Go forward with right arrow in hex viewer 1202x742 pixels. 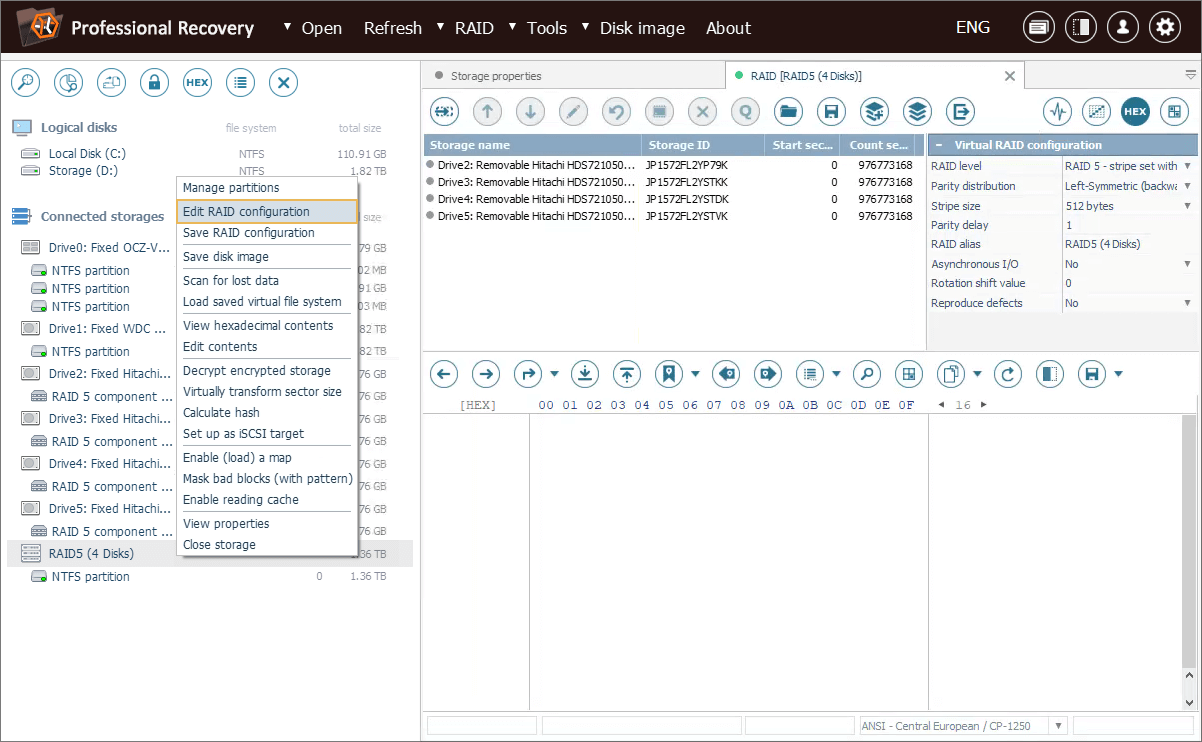pyautogui.click(x=486, y=374)
